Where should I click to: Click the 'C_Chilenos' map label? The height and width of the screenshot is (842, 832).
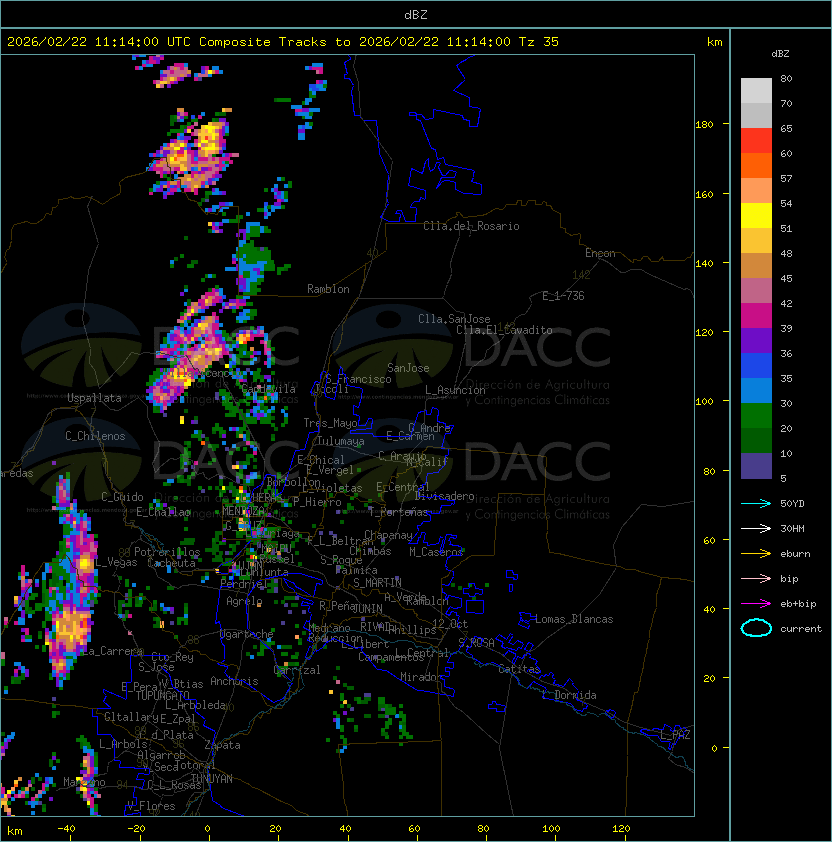coord(95,436)
